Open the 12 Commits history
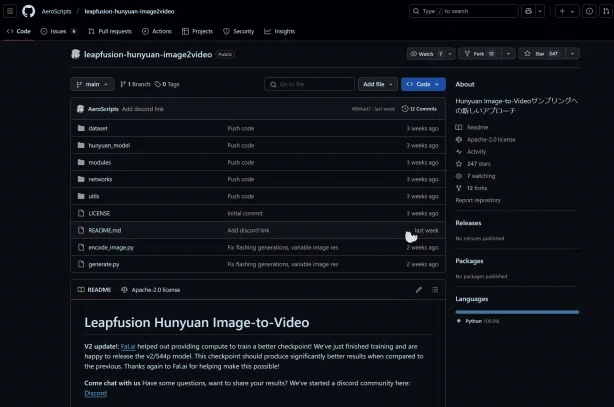This screenshot has height=407, width=614. (419, 109)
